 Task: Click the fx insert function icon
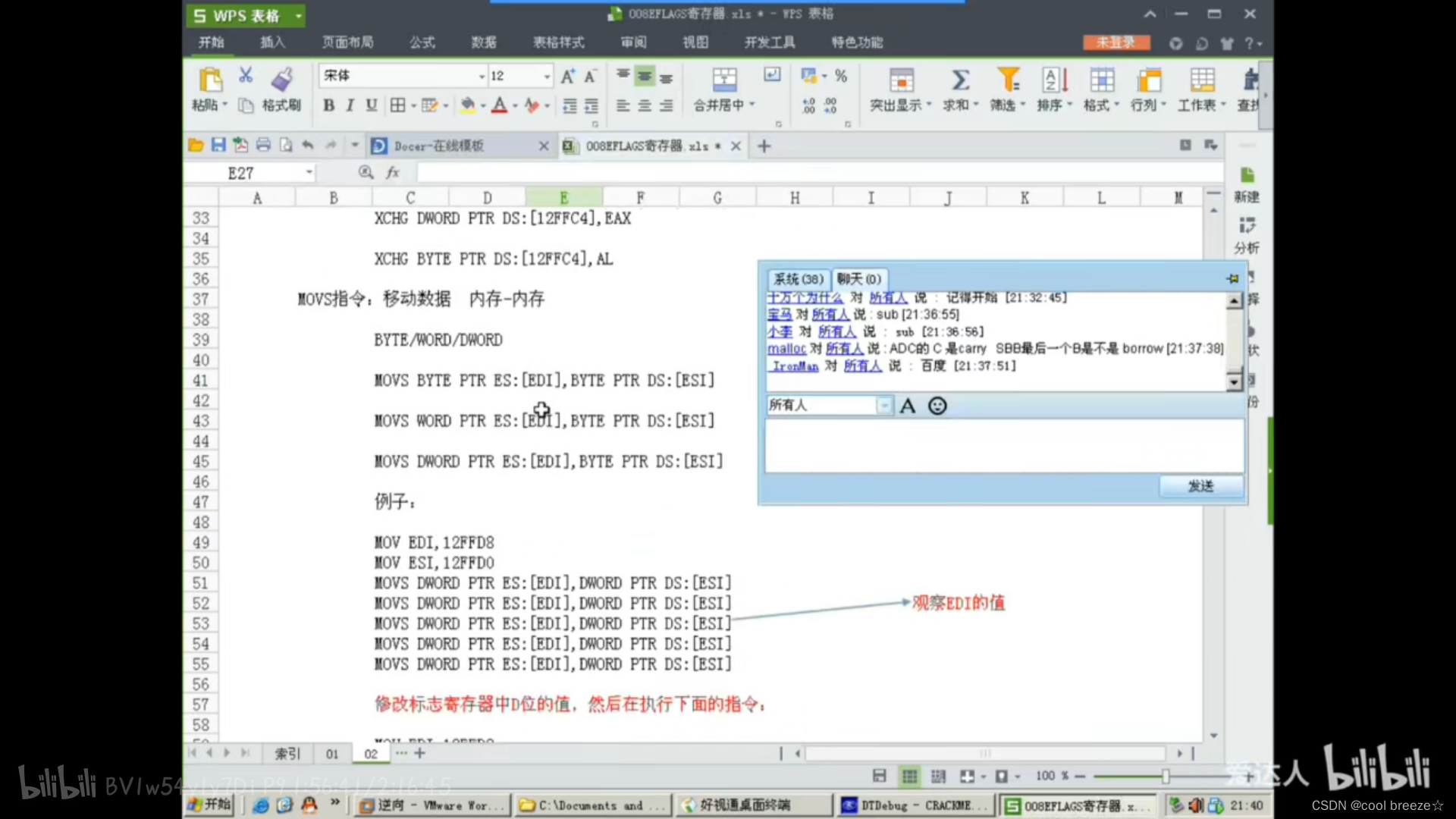pos(393,173)
